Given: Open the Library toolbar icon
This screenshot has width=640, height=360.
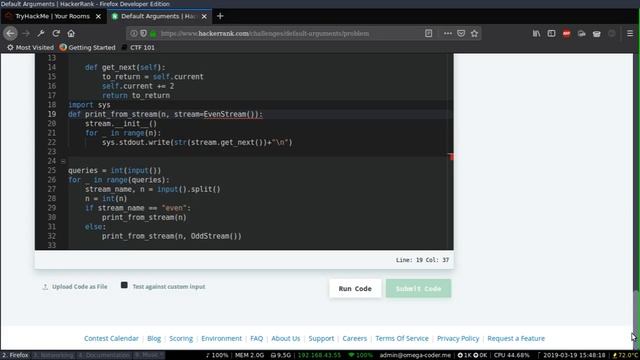Looking at the screenshot, I should point(536,33).
